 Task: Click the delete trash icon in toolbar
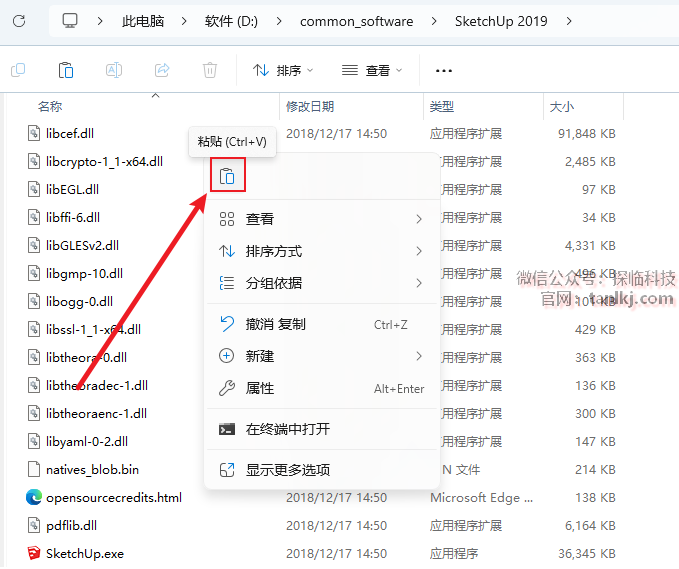(210, 70)
